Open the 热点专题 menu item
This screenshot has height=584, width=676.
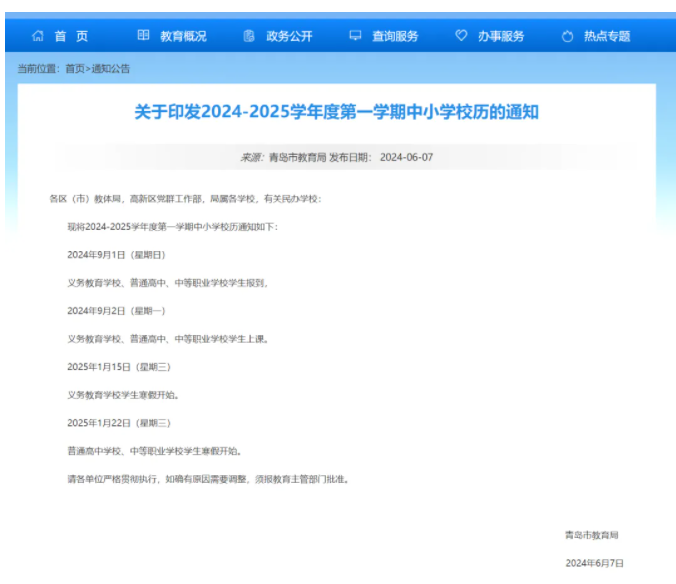(x=607, y=36)
